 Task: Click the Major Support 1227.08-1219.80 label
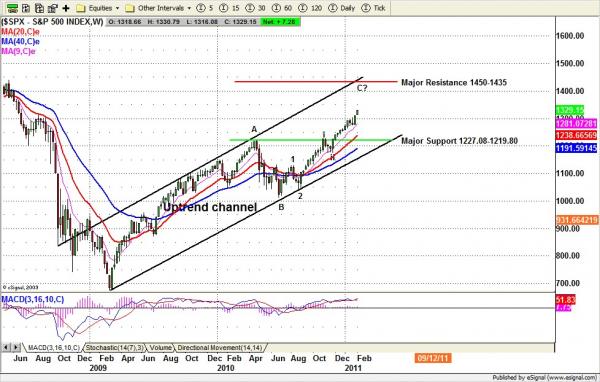(459, 141)
